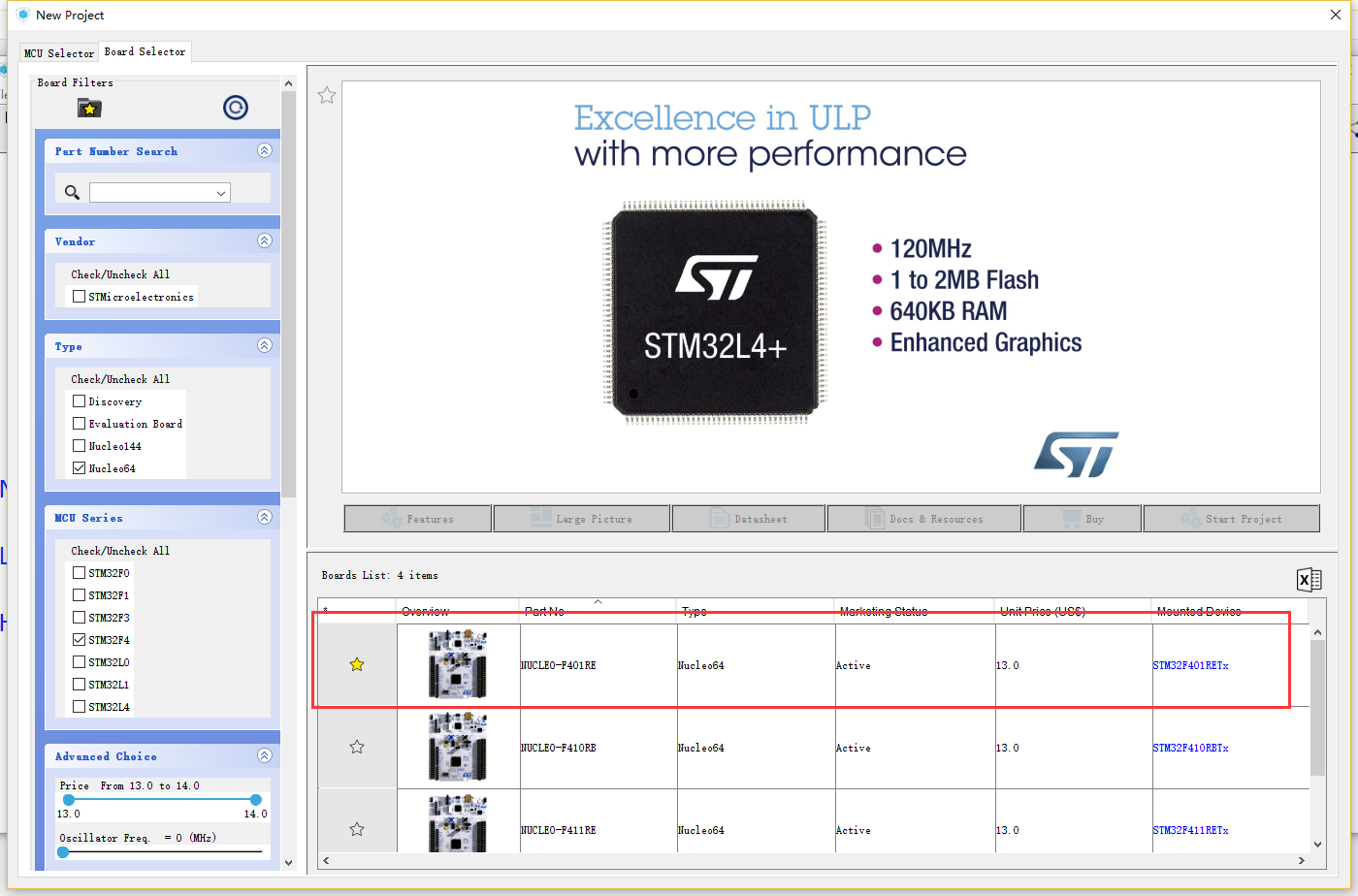This screenshot has width=1358, height=896.
Task: Click the filter panel scroll down arrow
Action: pos(288,862)
